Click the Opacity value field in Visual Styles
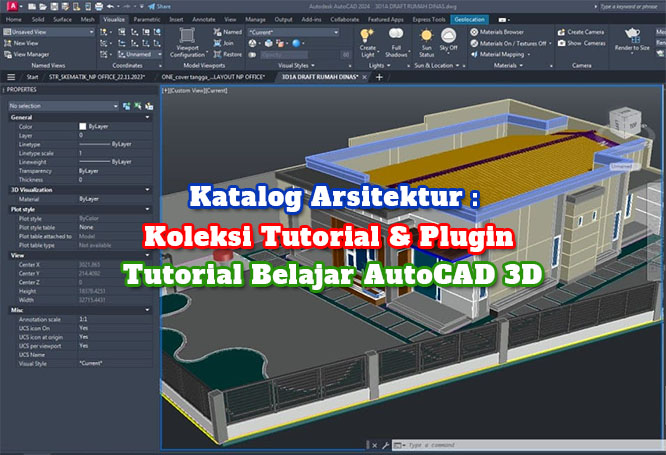The height and width of the screenshot is (455, 666). [x=284, y=54]
